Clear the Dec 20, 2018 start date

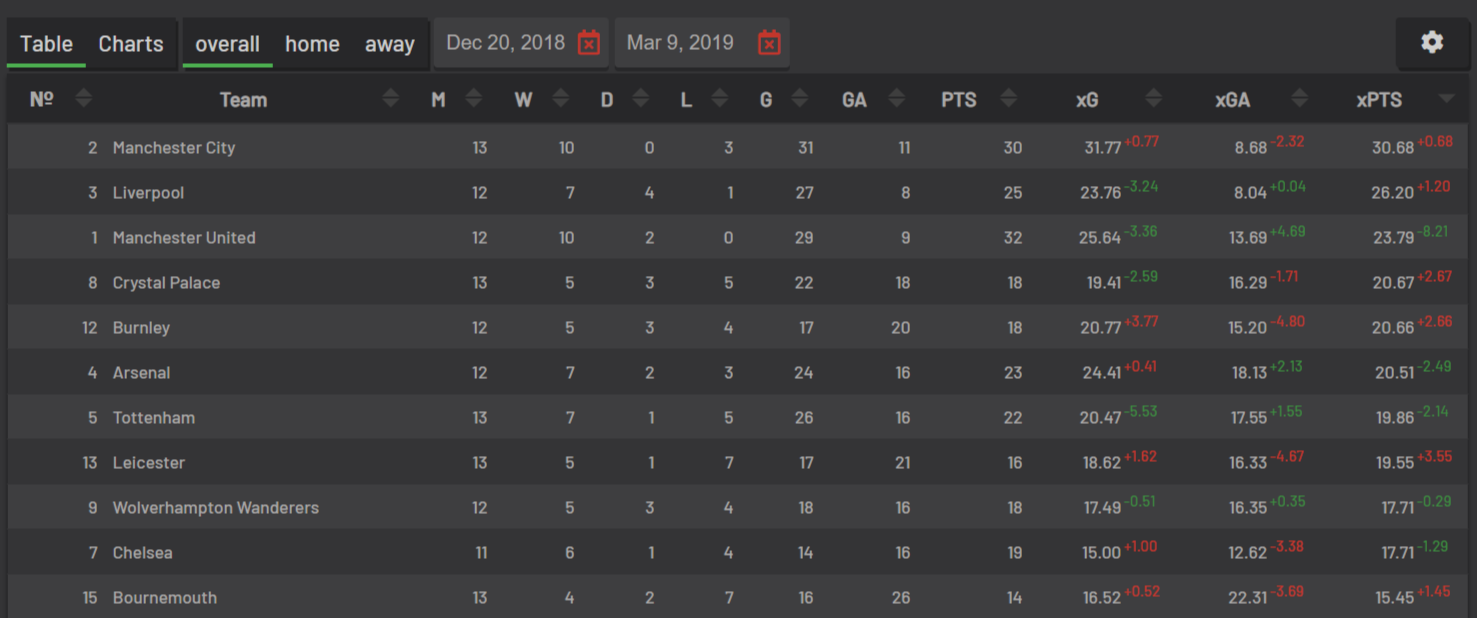pyautogui.click(x=589, y=43)
